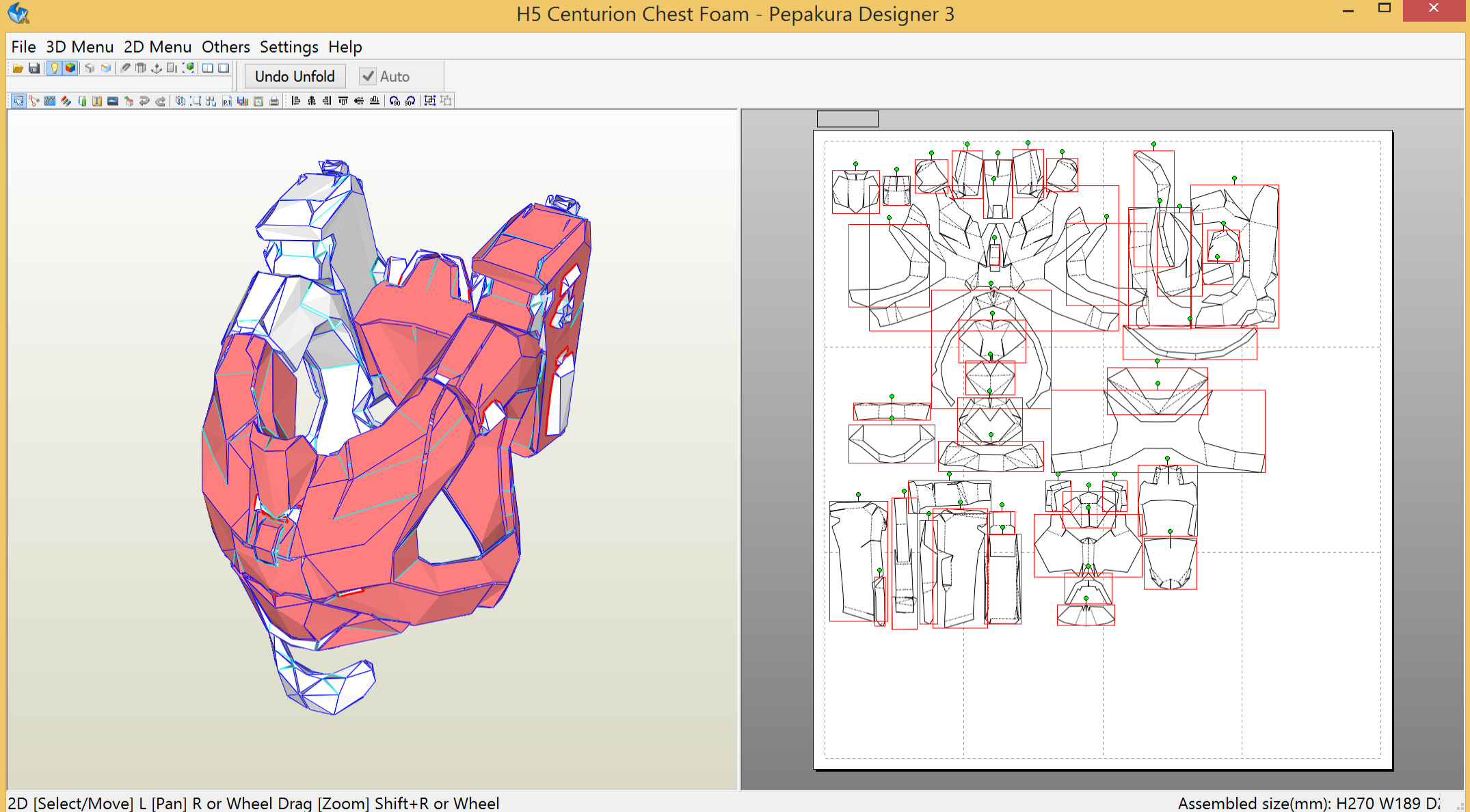1470x812 pixels.
Task: Click the P.1 page number icon
Action: tap(226, 101)
